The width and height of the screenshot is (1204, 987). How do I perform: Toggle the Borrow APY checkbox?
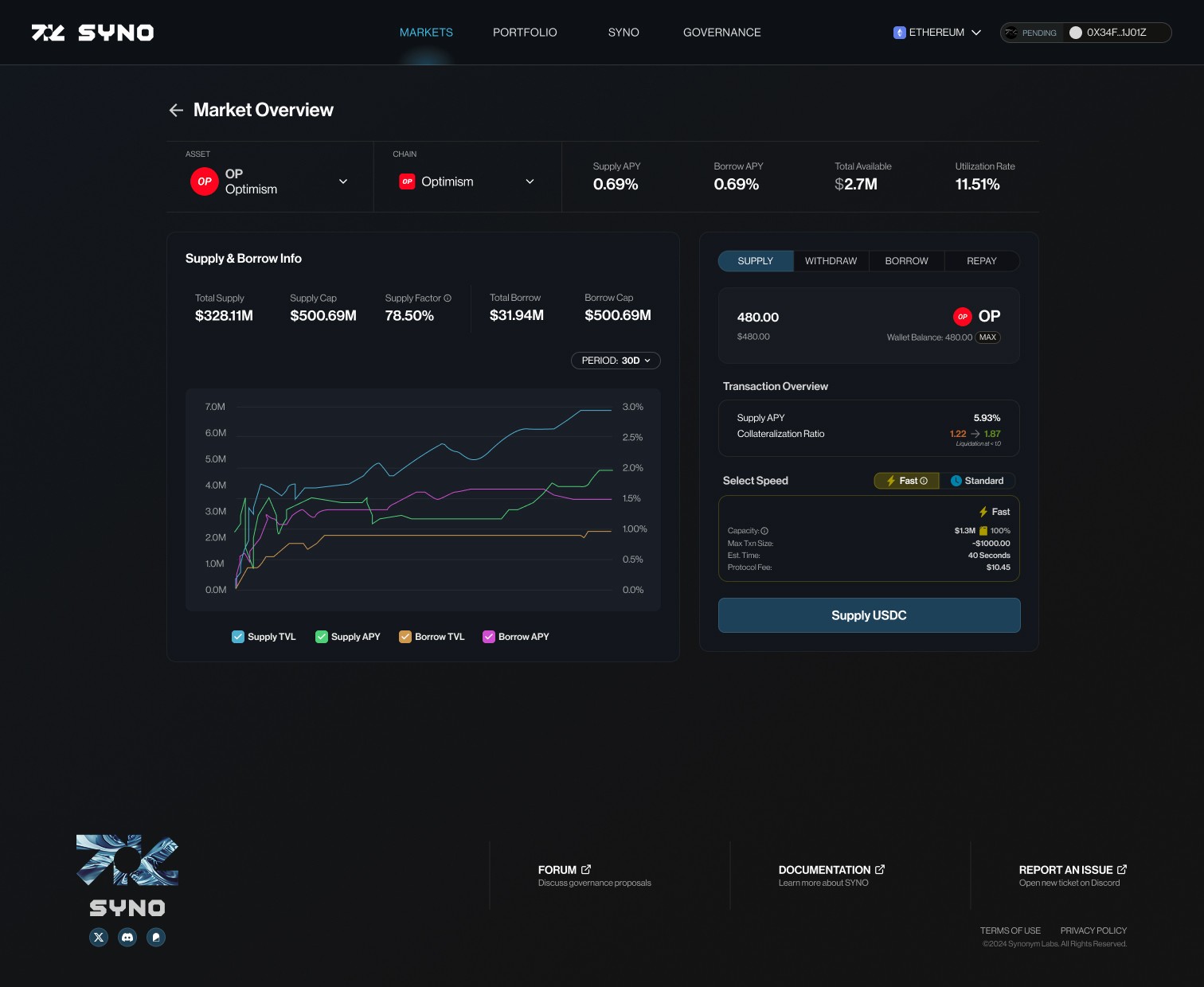click(489, 637)
